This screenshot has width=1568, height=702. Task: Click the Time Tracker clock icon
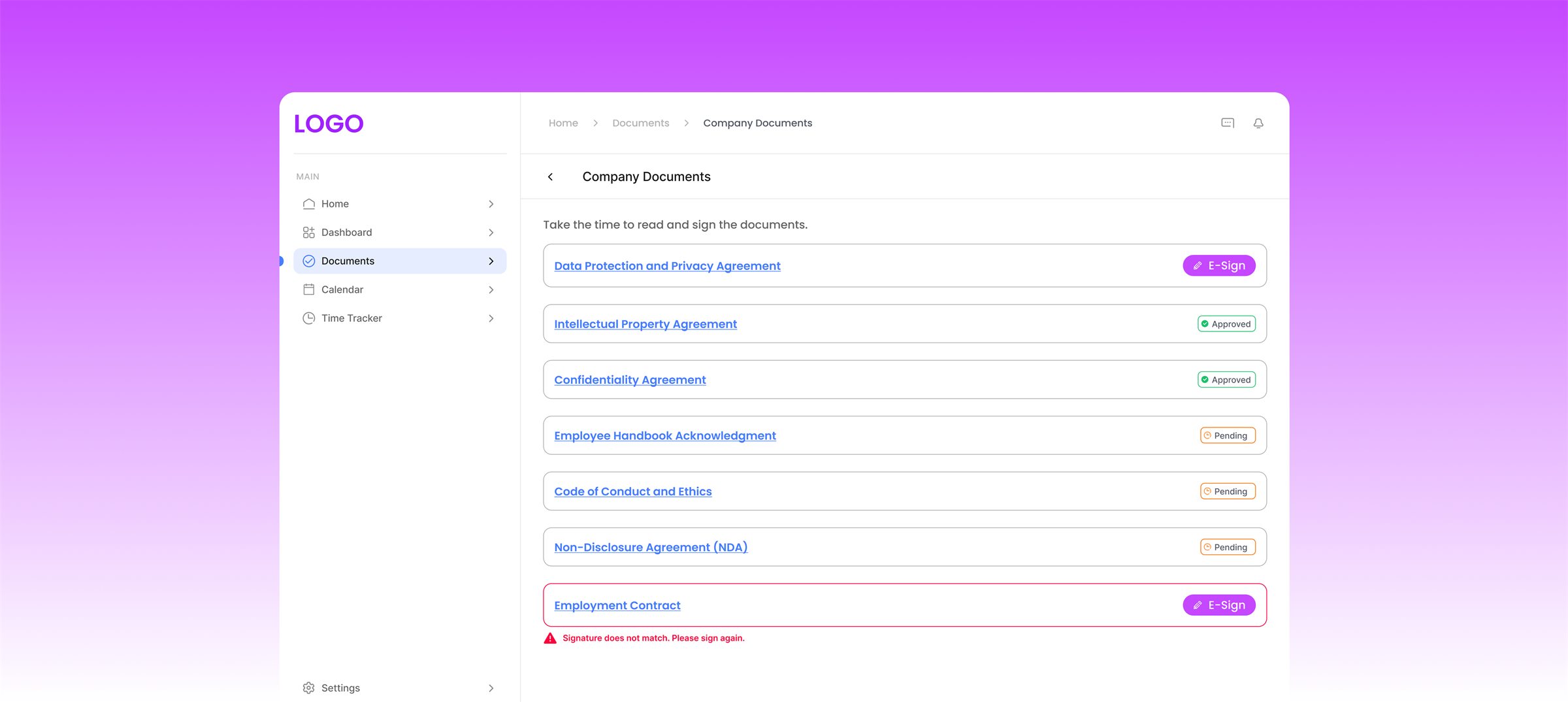(309, 318)
